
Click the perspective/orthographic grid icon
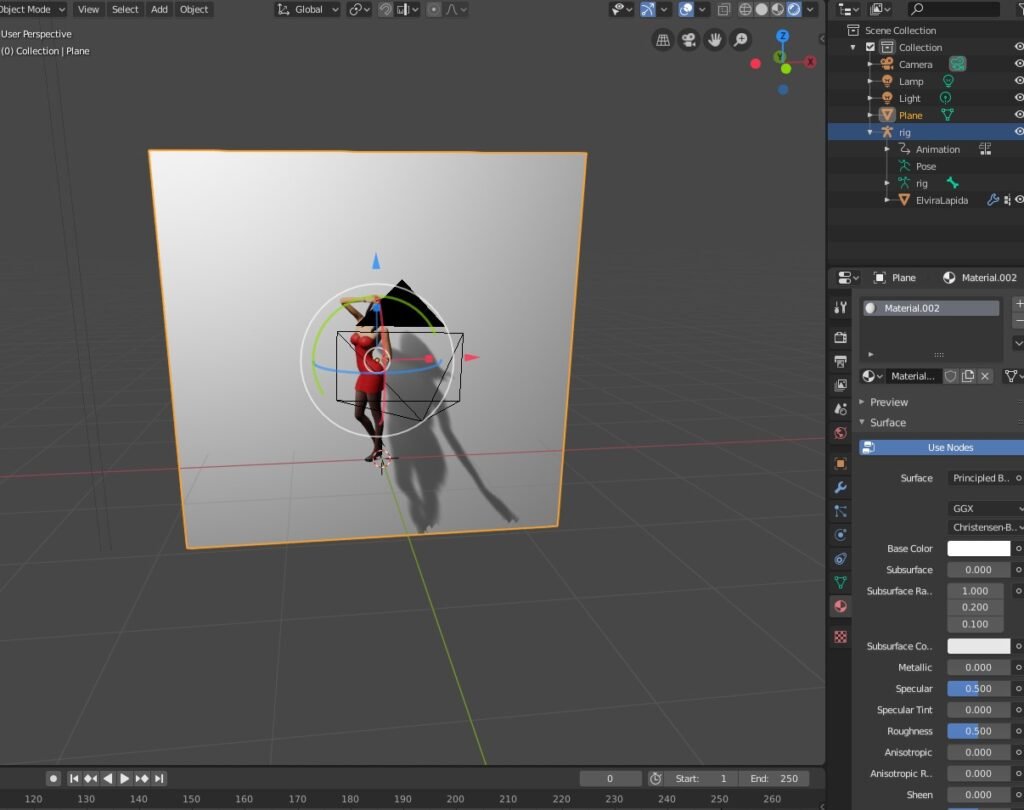pyautogui.click(x=663, y=40)
